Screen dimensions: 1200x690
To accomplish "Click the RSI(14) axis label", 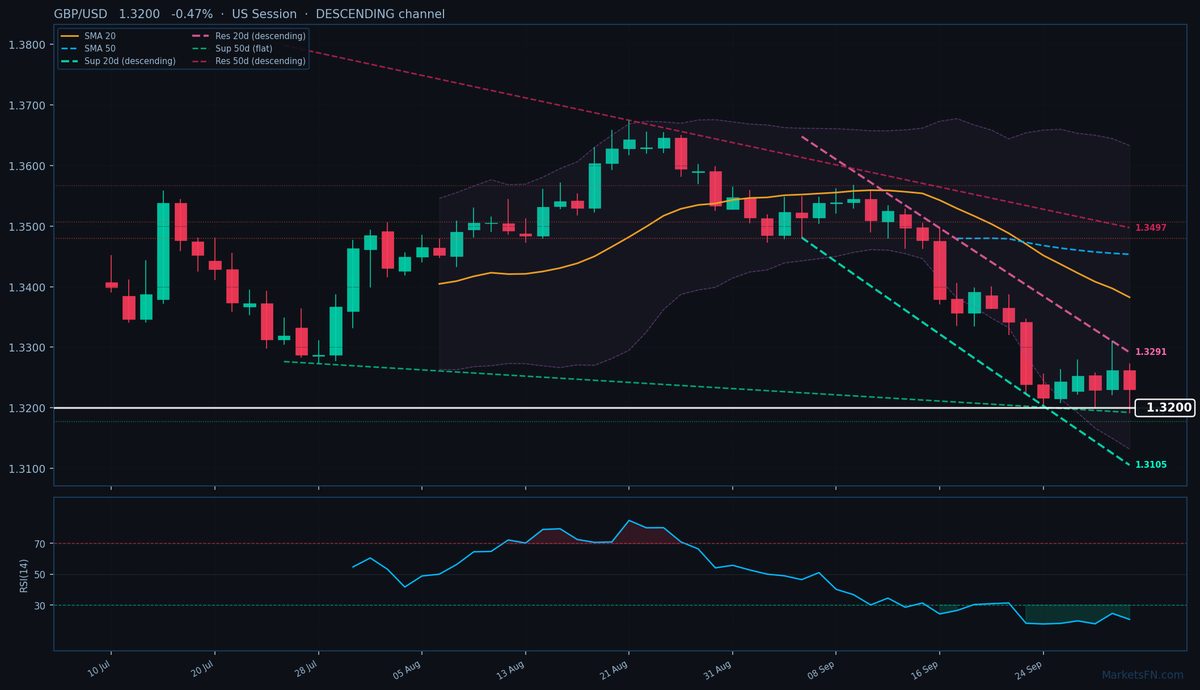I will click(x=24, y=574).
